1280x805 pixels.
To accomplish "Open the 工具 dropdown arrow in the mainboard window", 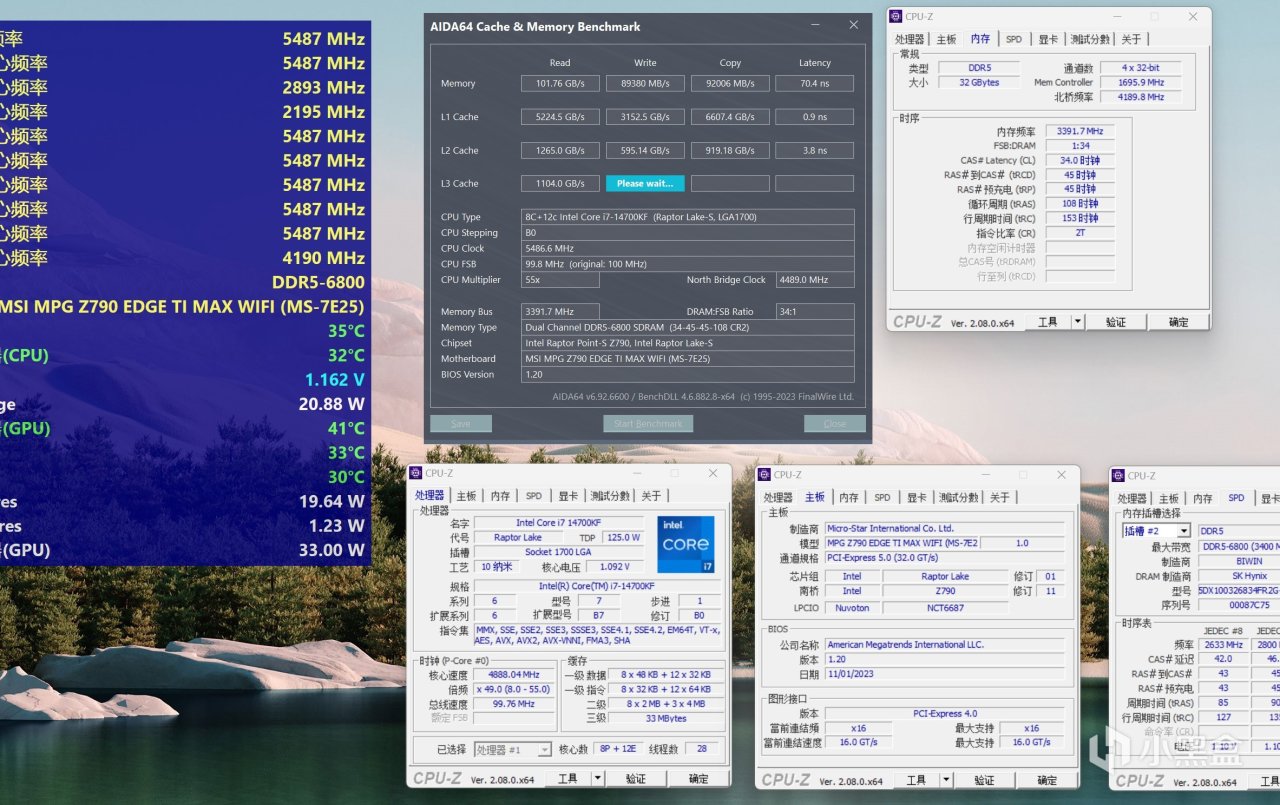I will pos(946,779).
